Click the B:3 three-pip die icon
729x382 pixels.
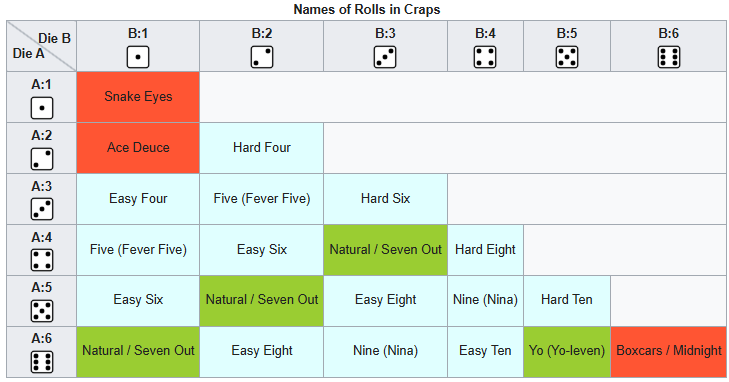pos(385,57)
